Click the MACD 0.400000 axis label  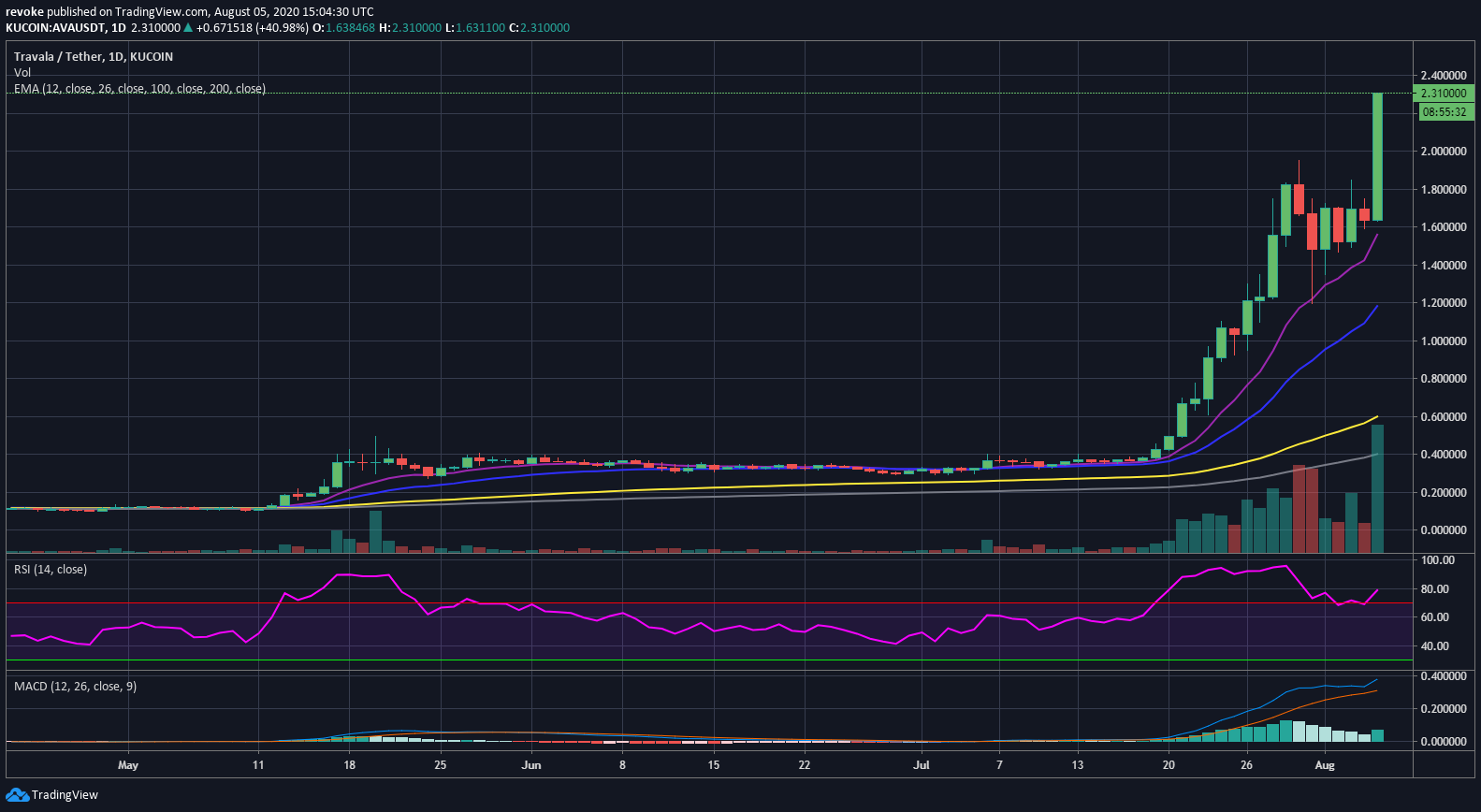click(1444, 676)
